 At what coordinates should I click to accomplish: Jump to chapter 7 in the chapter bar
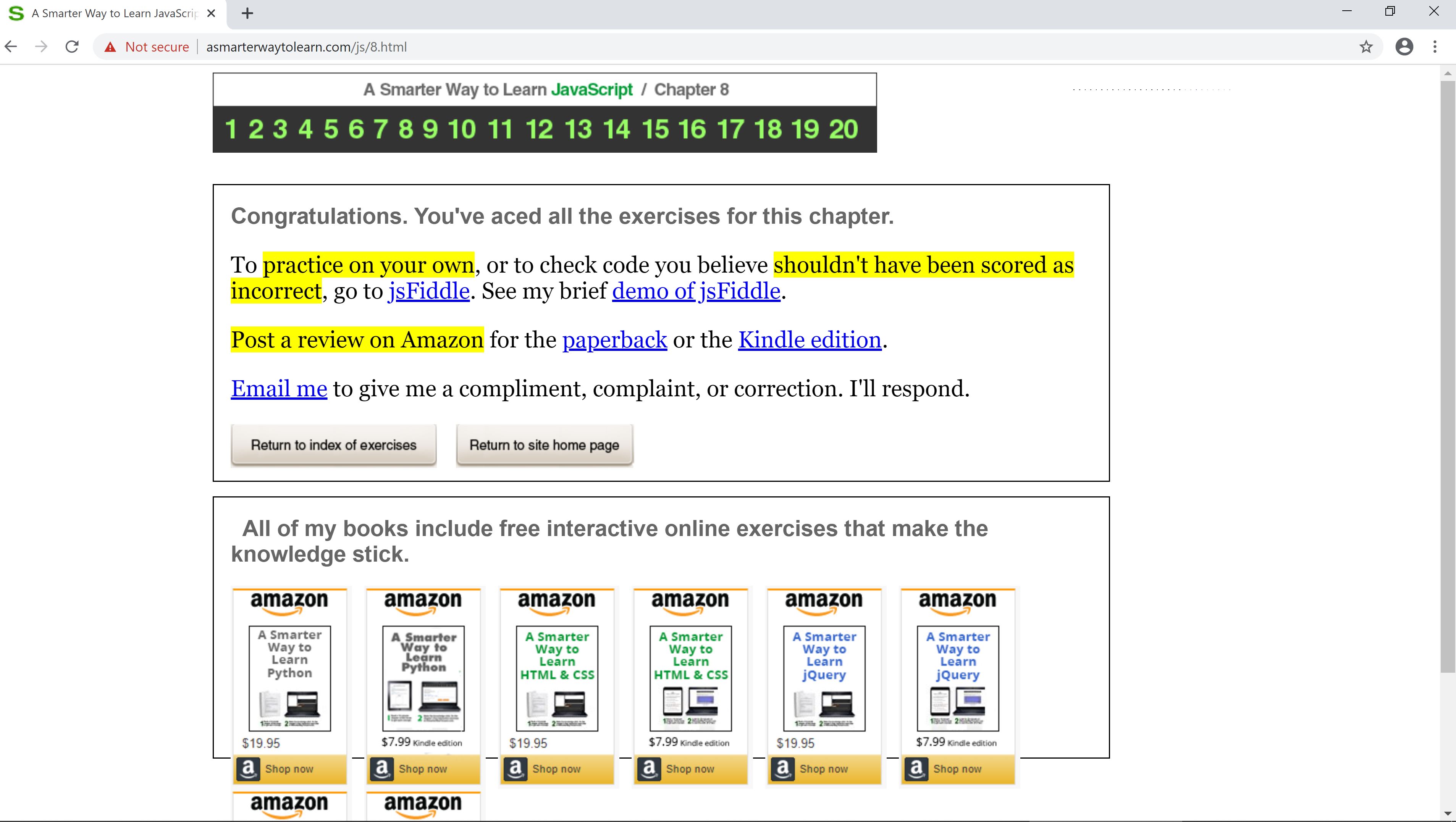point(381,129)
